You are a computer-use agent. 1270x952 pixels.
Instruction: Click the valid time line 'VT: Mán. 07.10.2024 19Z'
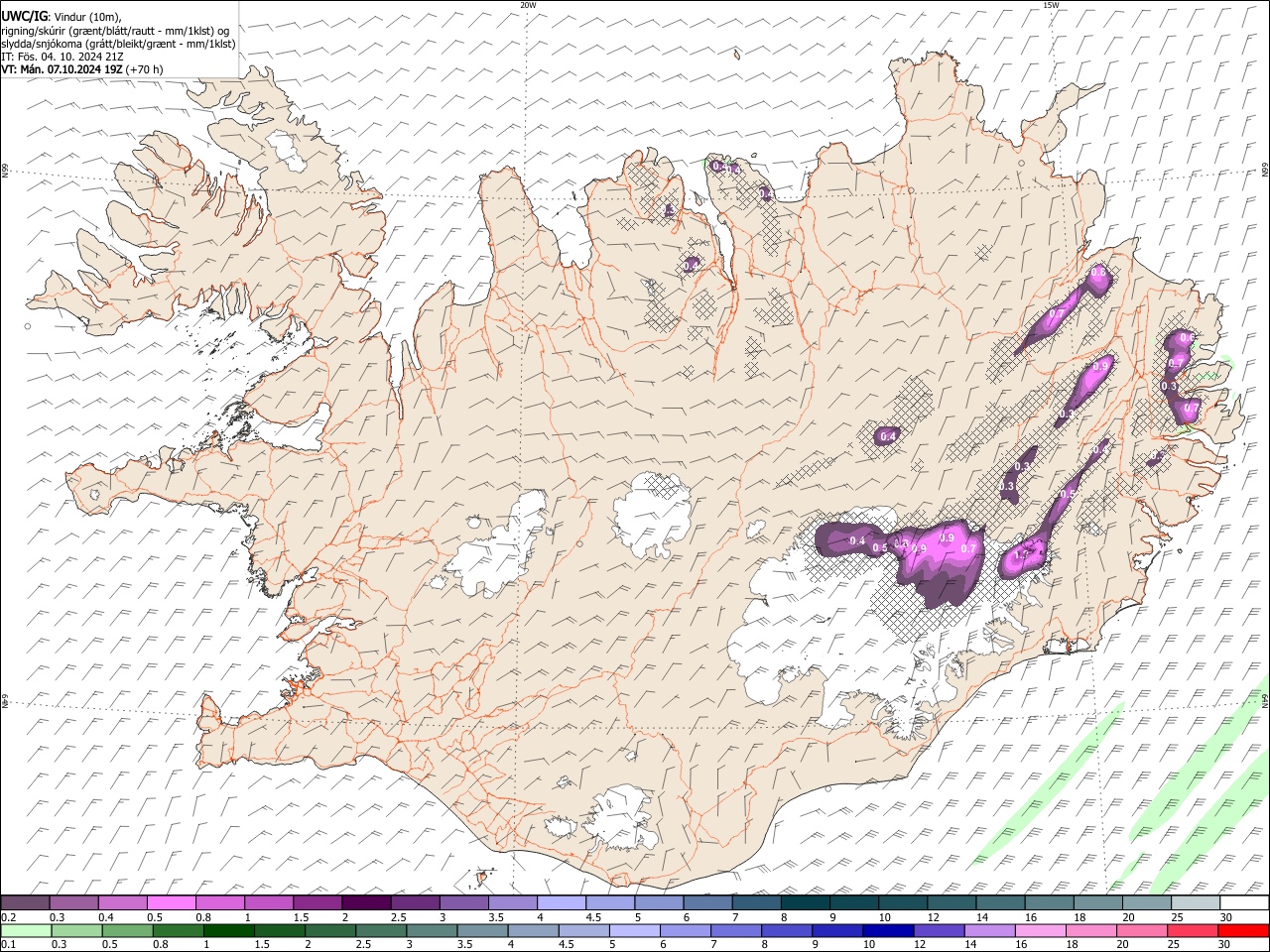[x=63, y=69]
